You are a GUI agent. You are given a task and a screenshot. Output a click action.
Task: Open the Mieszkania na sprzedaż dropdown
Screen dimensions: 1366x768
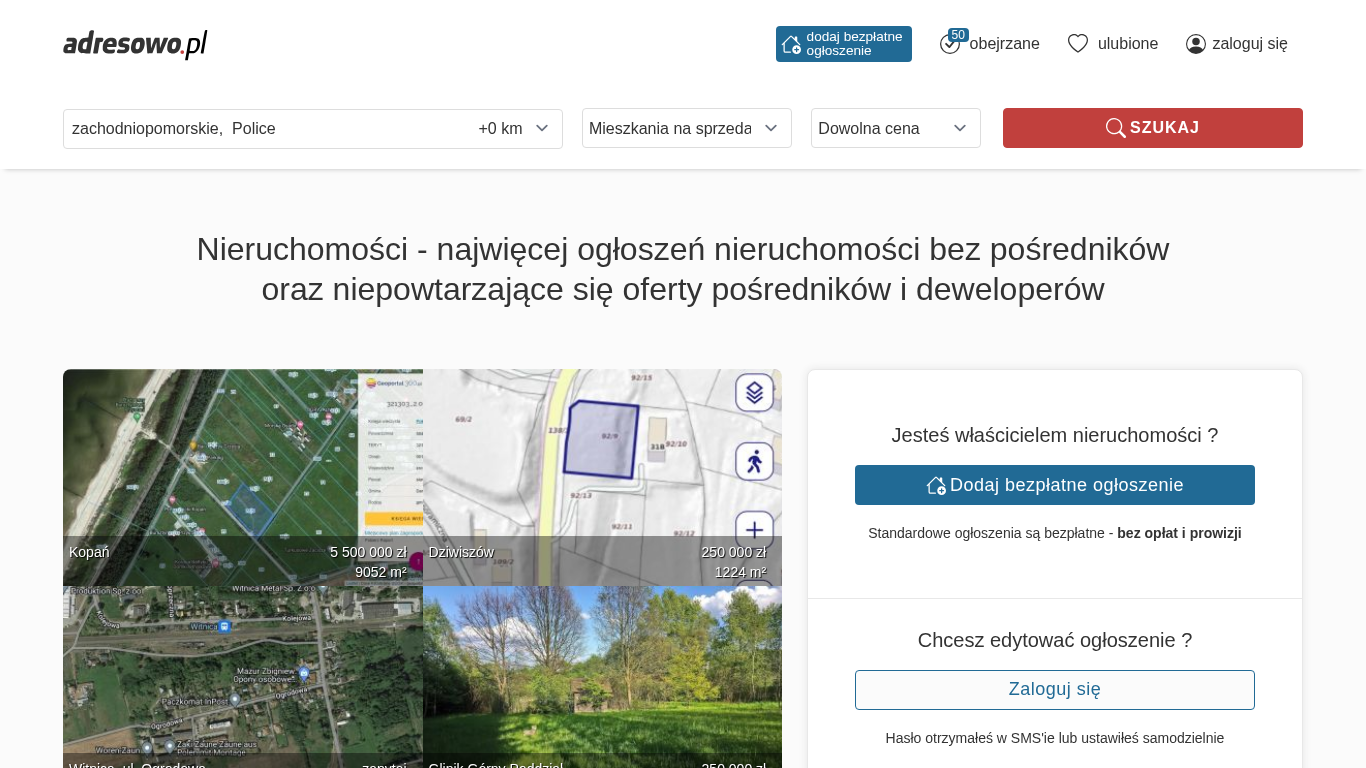coord(686,129)
